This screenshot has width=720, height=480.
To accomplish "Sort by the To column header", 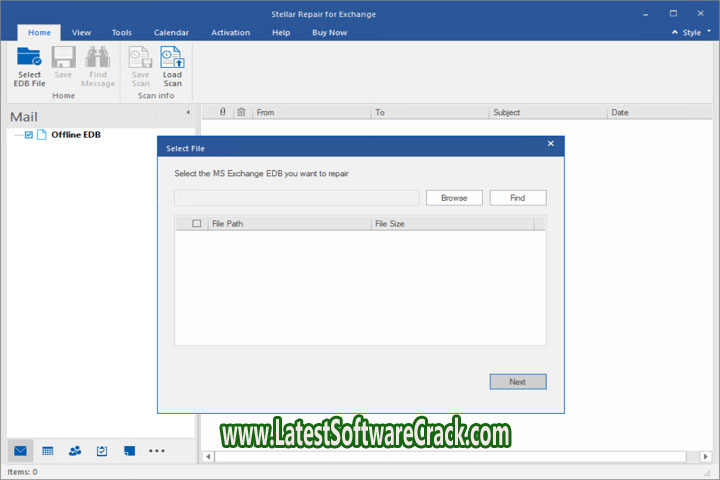I will click(x=430, y=112).
